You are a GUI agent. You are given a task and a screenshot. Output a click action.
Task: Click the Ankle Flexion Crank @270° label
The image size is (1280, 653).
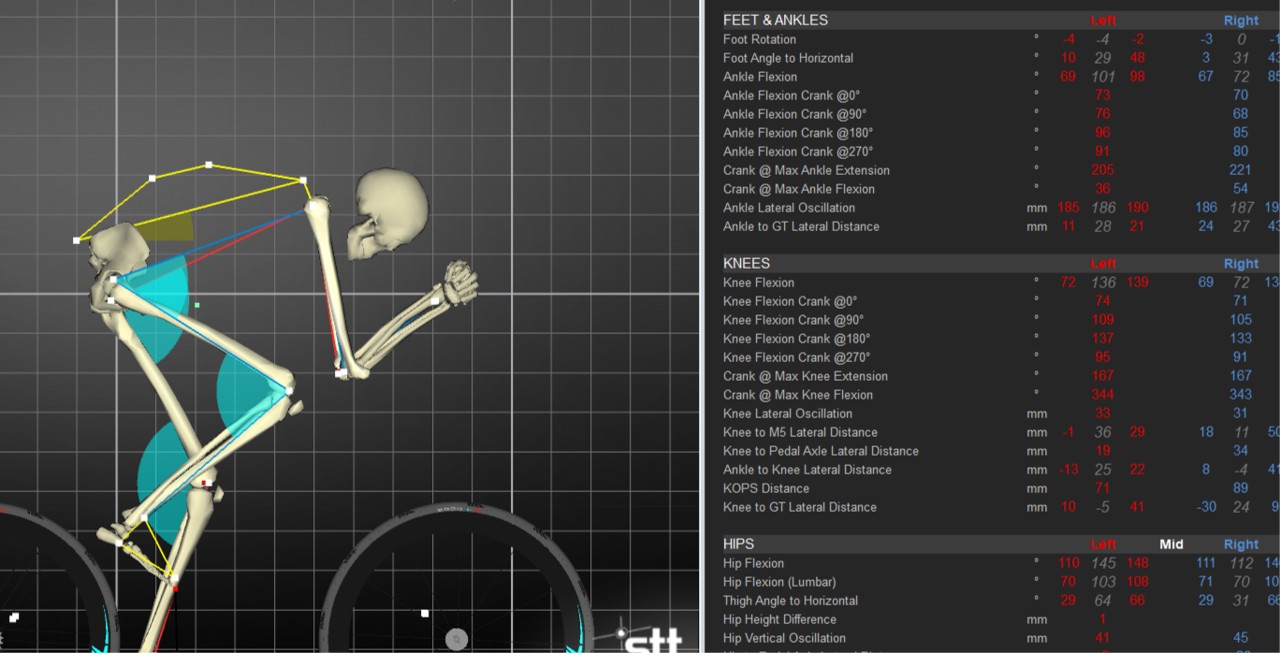click(798, 152)
